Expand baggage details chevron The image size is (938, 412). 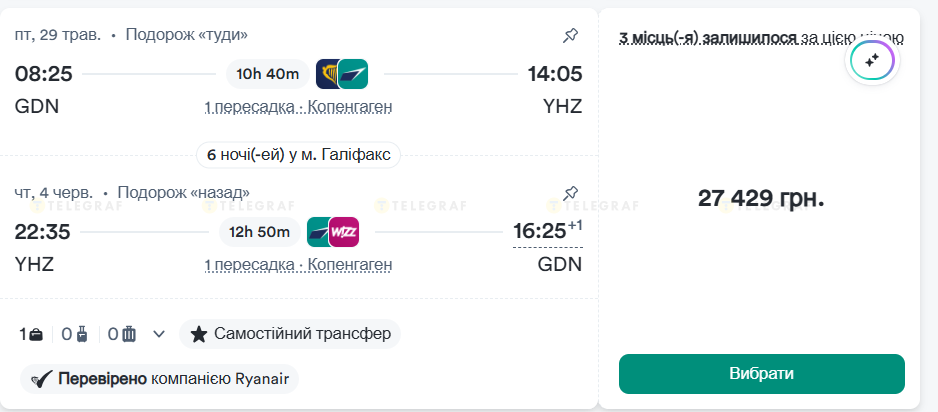click(158, 334)
